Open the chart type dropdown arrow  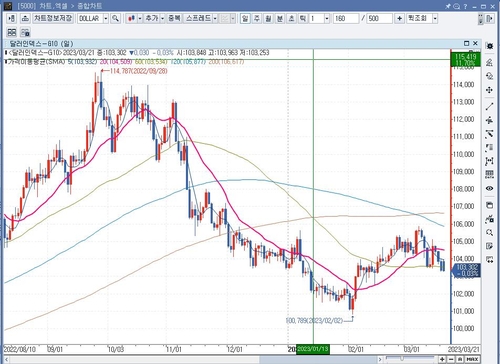(140, 18)
